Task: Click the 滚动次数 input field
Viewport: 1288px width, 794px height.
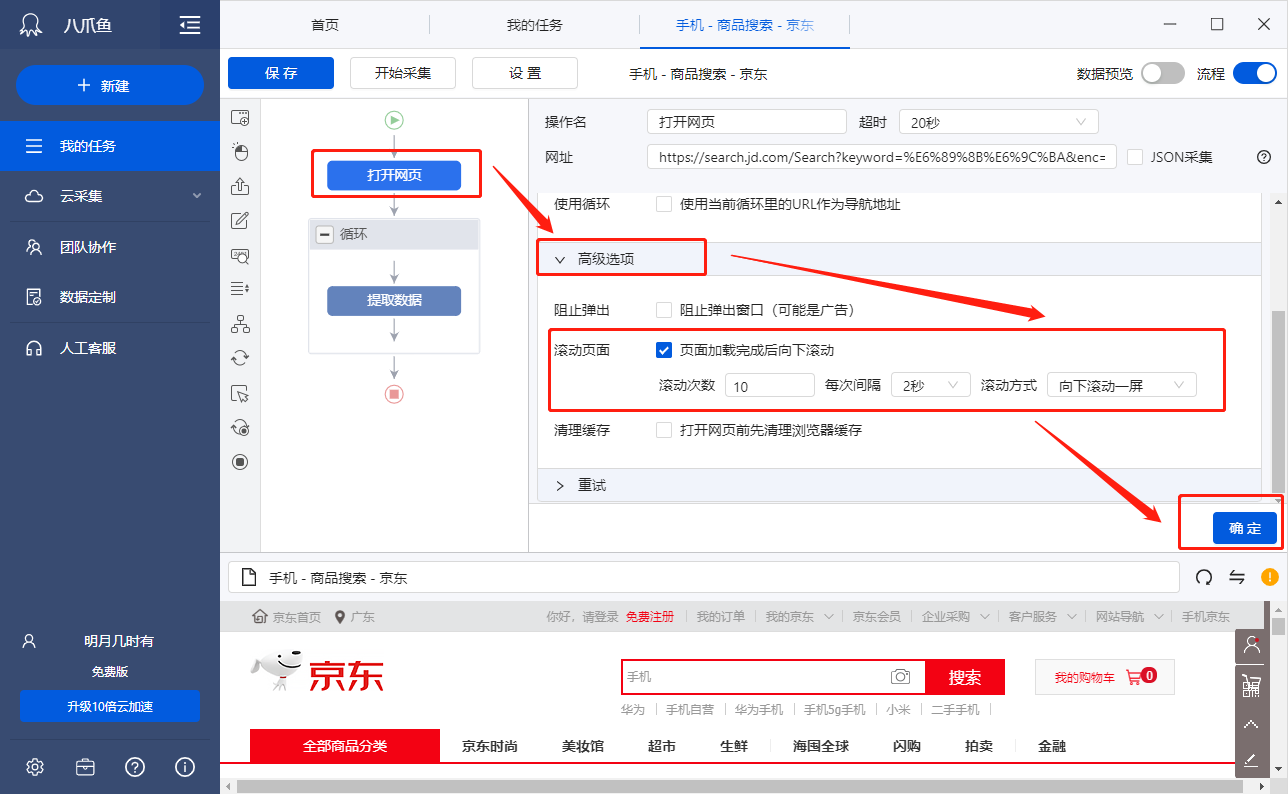Action: 770,385
